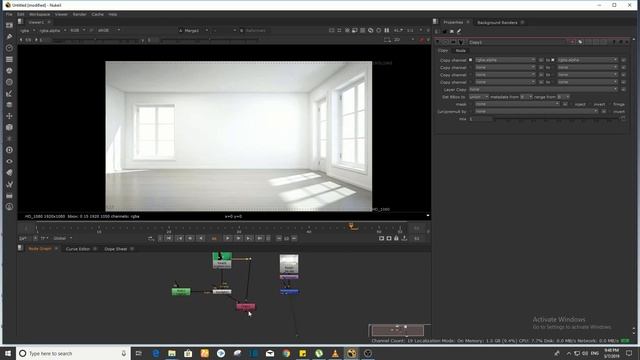Image resolution: width=640 pixels, height=360 pixels.
Task: Open VLC from the Windows taskbar
Action: coord(335,353)
